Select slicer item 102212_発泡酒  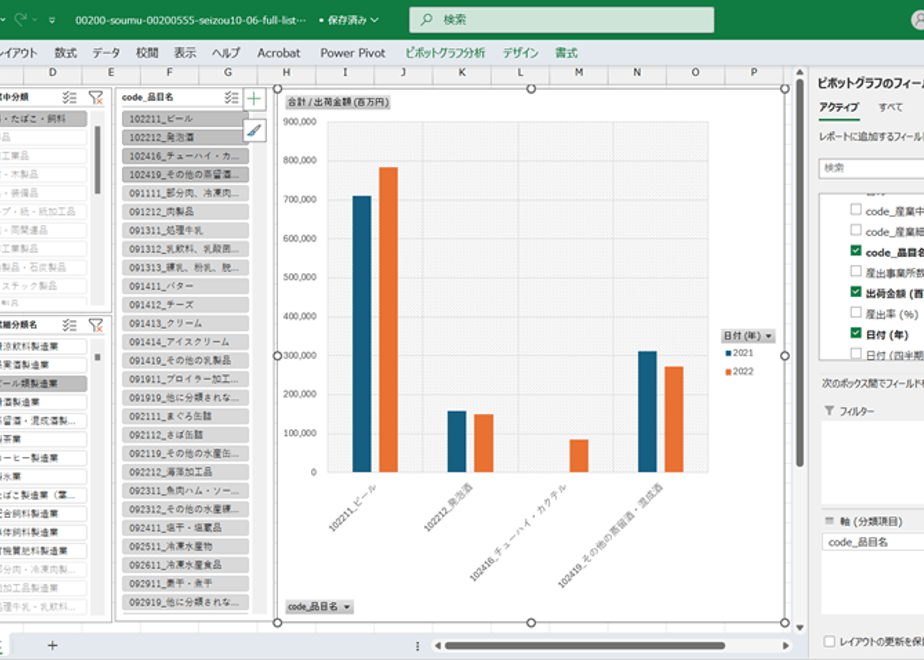tap(185, 137)
